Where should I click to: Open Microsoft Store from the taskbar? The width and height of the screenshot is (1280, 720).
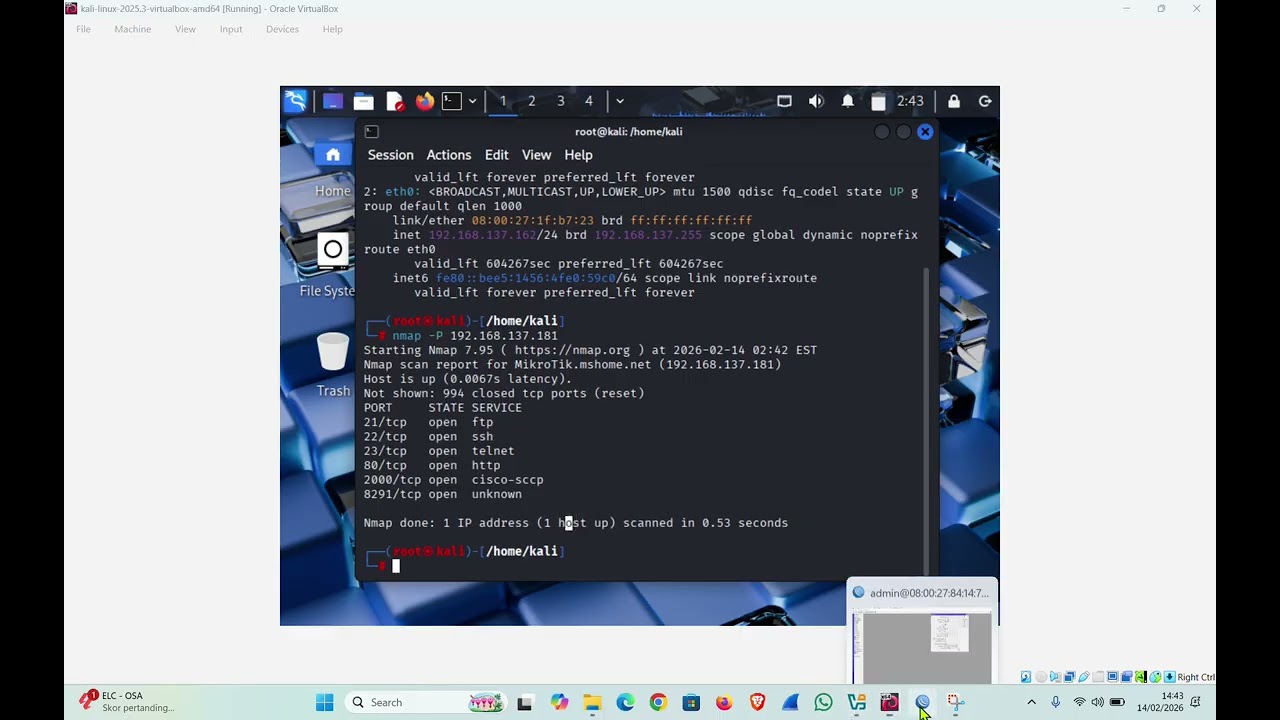click(691, 703)
